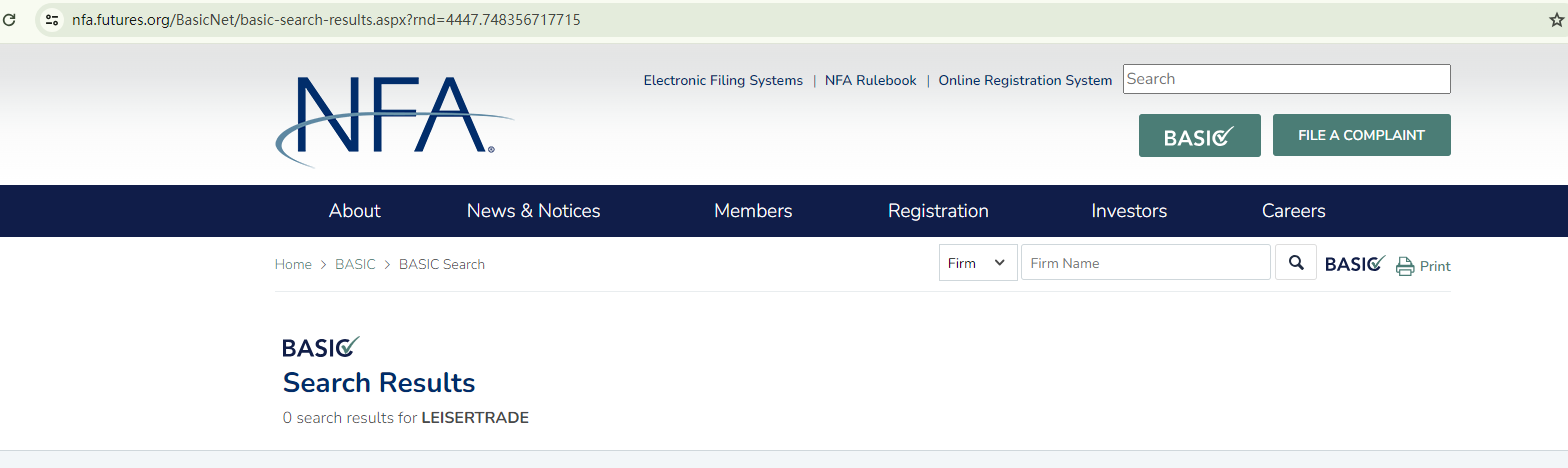Open the Electronic Filing Systems link

click(x=723, y=81)
